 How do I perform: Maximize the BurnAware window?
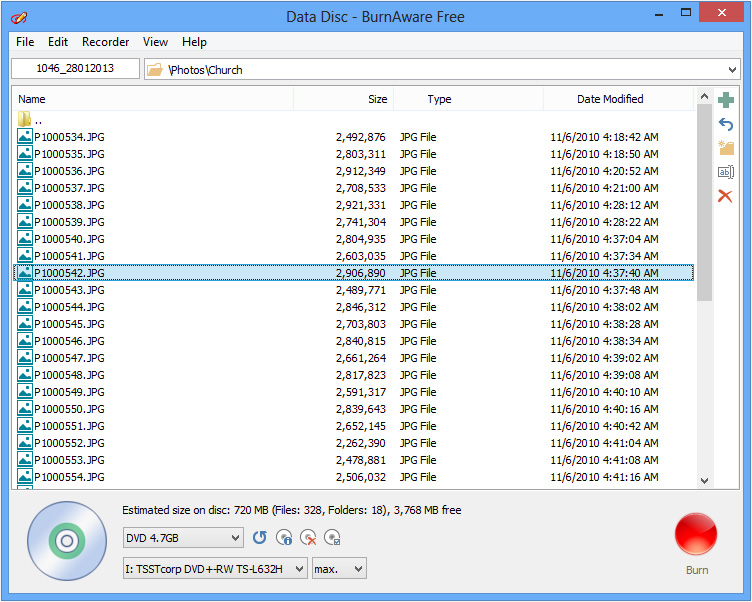(686, 13)
